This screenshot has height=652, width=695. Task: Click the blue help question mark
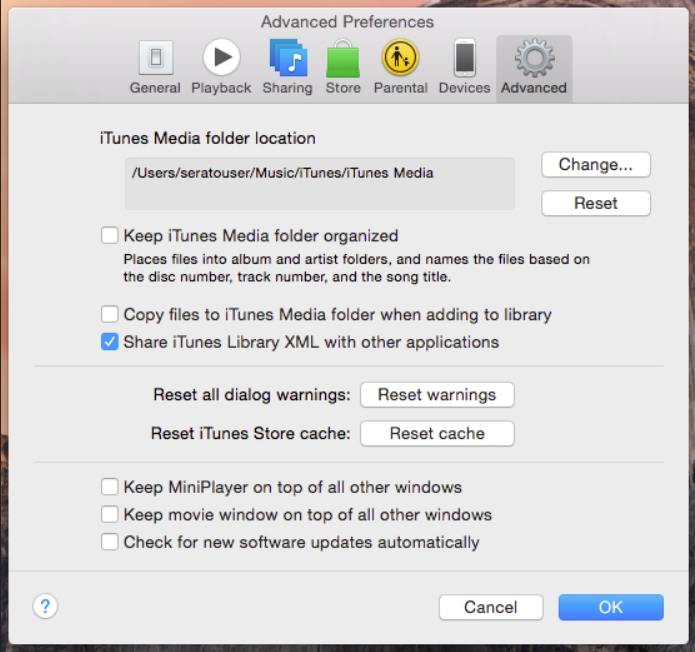[46, 606]
